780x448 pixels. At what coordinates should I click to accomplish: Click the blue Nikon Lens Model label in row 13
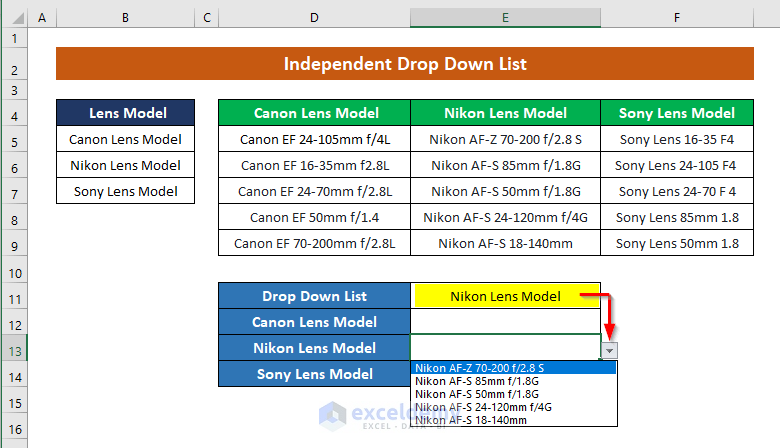click(314, 348)
